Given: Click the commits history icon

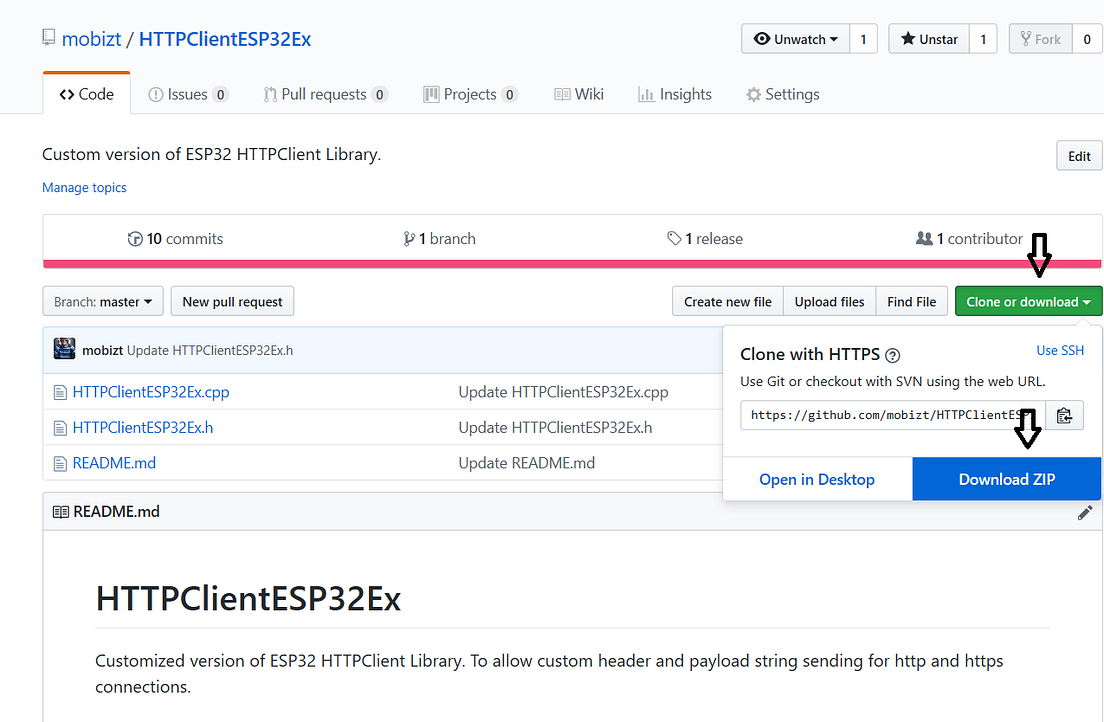Looking at the screenshot, I should coord(135,239).
